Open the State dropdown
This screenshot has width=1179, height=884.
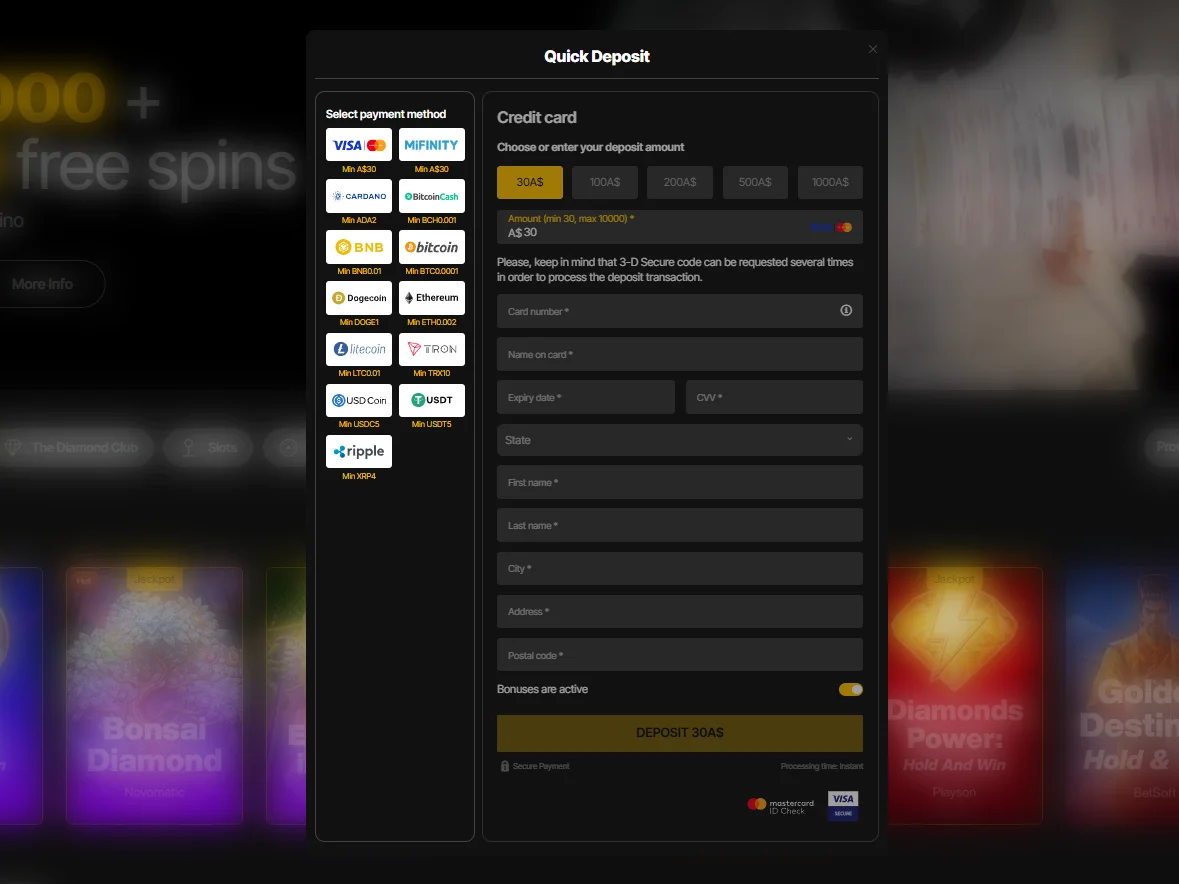pyautogui.click(x=680, y=440)
